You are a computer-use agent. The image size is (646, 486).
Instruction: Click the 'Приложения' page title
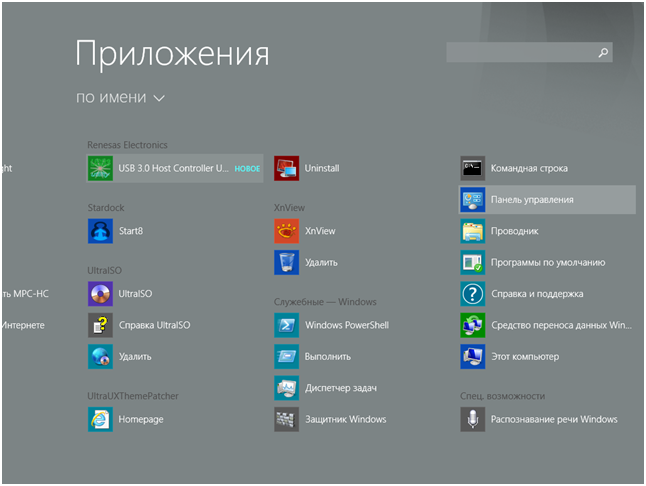[x=172, y=54]
